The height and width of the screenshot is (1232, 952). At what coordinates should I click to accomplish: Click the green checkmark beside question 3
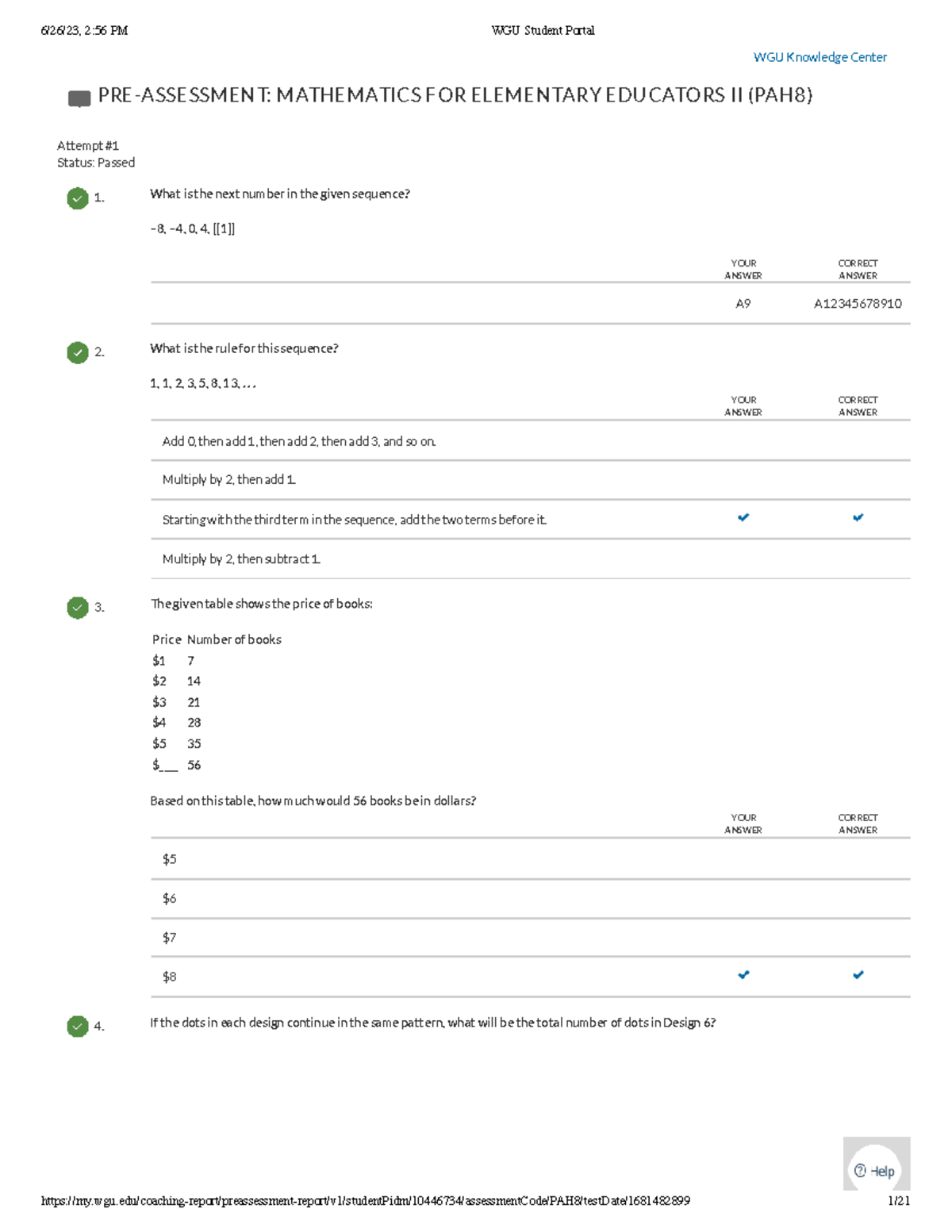pos(78,608)
